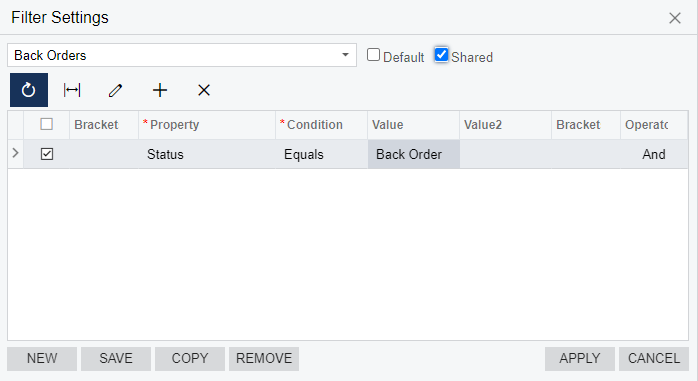Screen dimensions: 698x381
Task: Click the pencil Edit icon
Action: coord(116,90)
